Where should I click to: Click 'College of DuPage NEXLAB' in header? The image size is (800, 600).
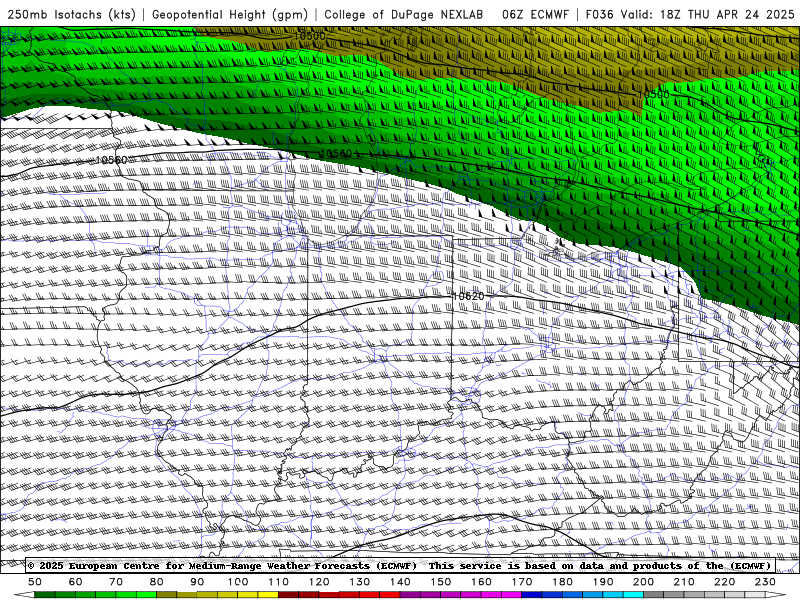click(x=404, y=14)
